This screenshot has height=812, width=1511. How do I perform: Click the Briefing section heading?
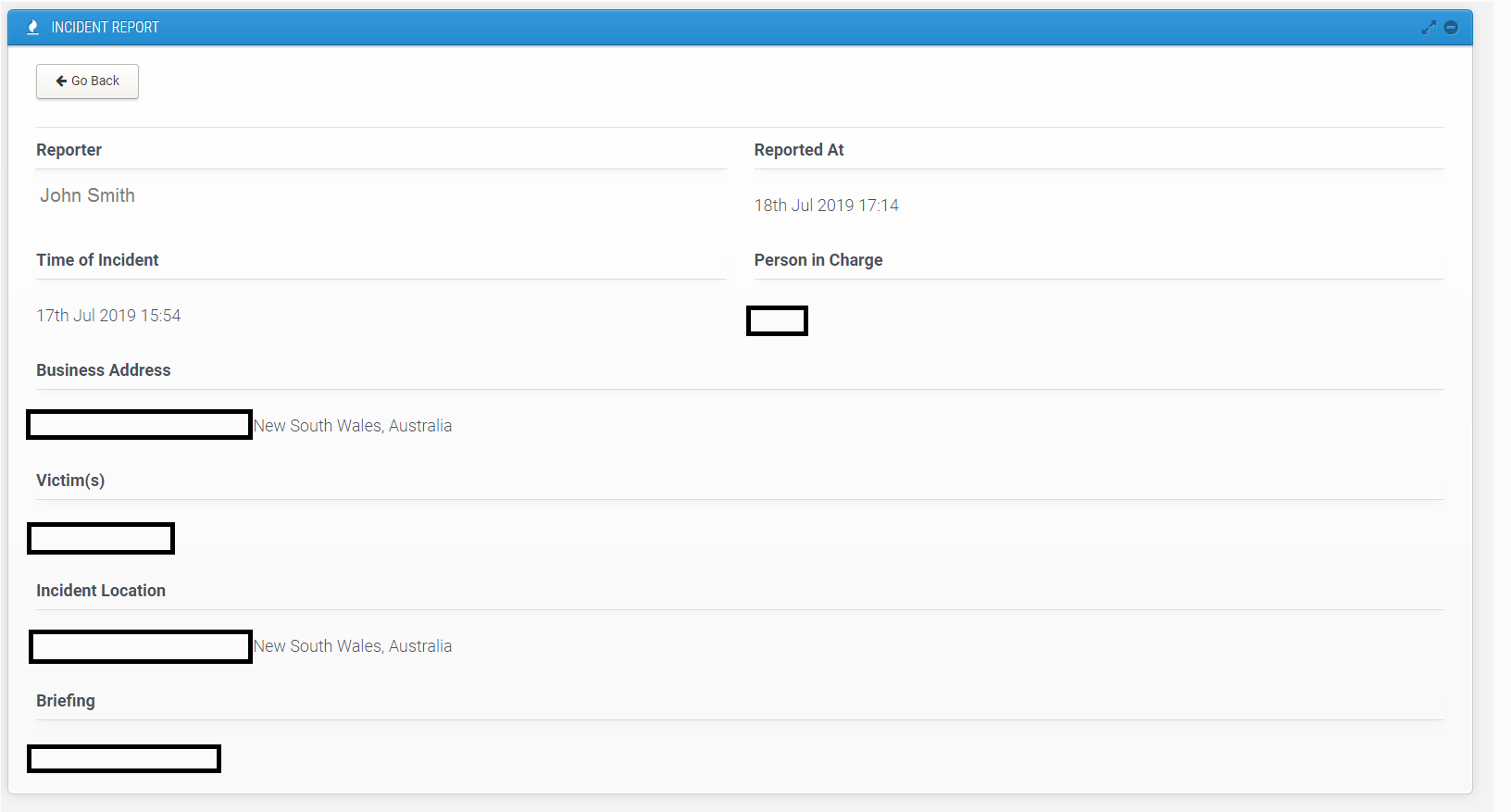click(66, 701)
